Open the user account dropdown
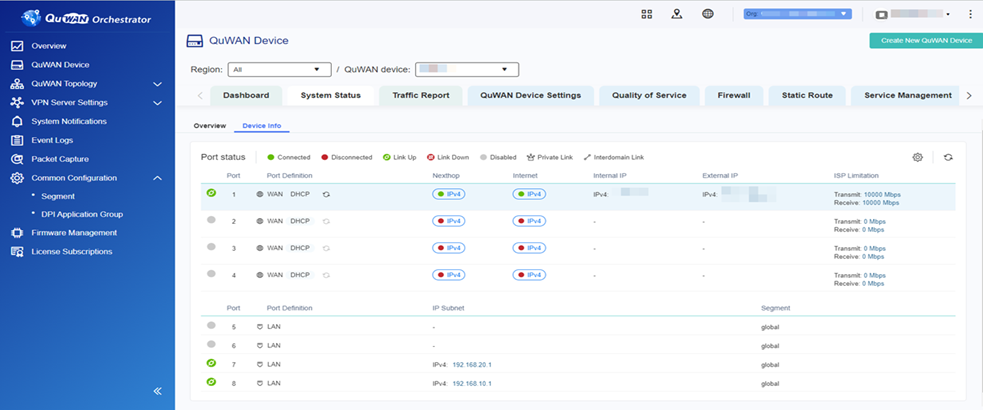The height and width of the screenshot is (410, 983). (x=913, y=14)
